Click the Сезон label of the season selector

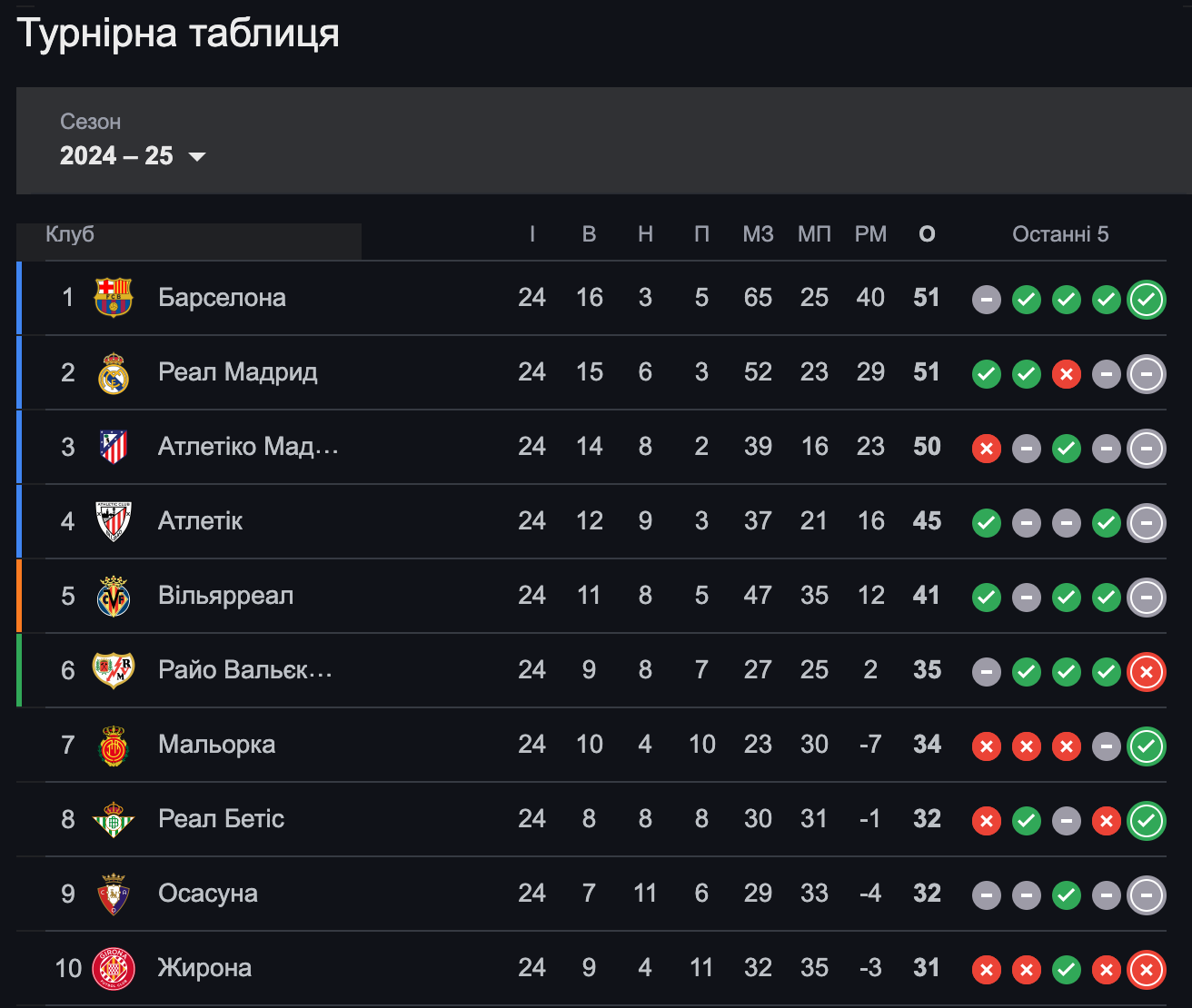[x=90, y=122]
